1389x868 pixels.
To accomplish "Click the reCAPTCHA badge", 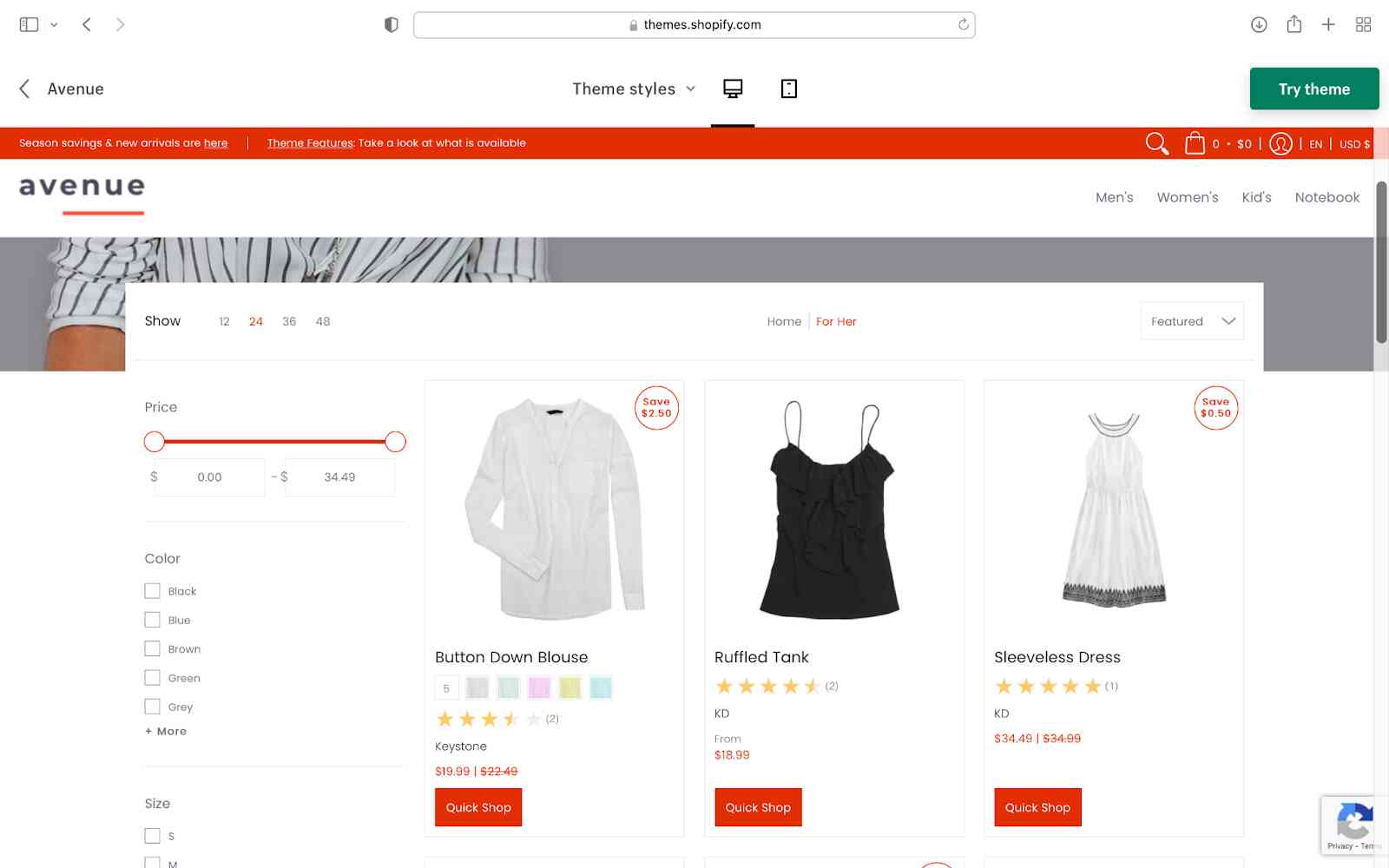I will coord(1354,825).
